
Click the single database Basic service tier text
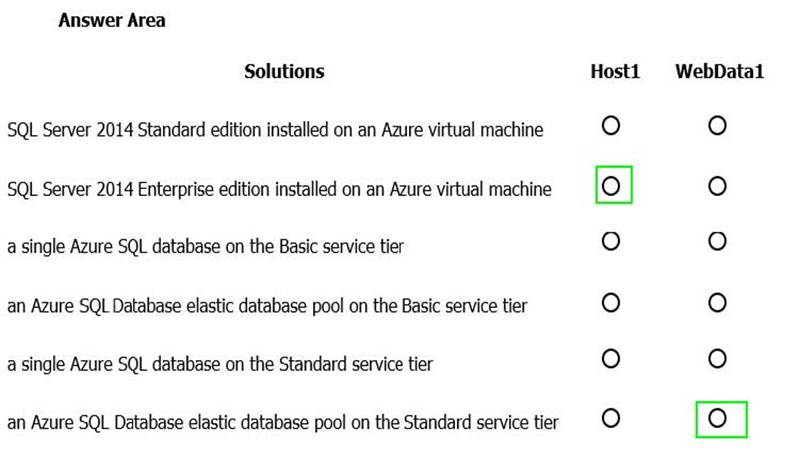tap(205, 246)
